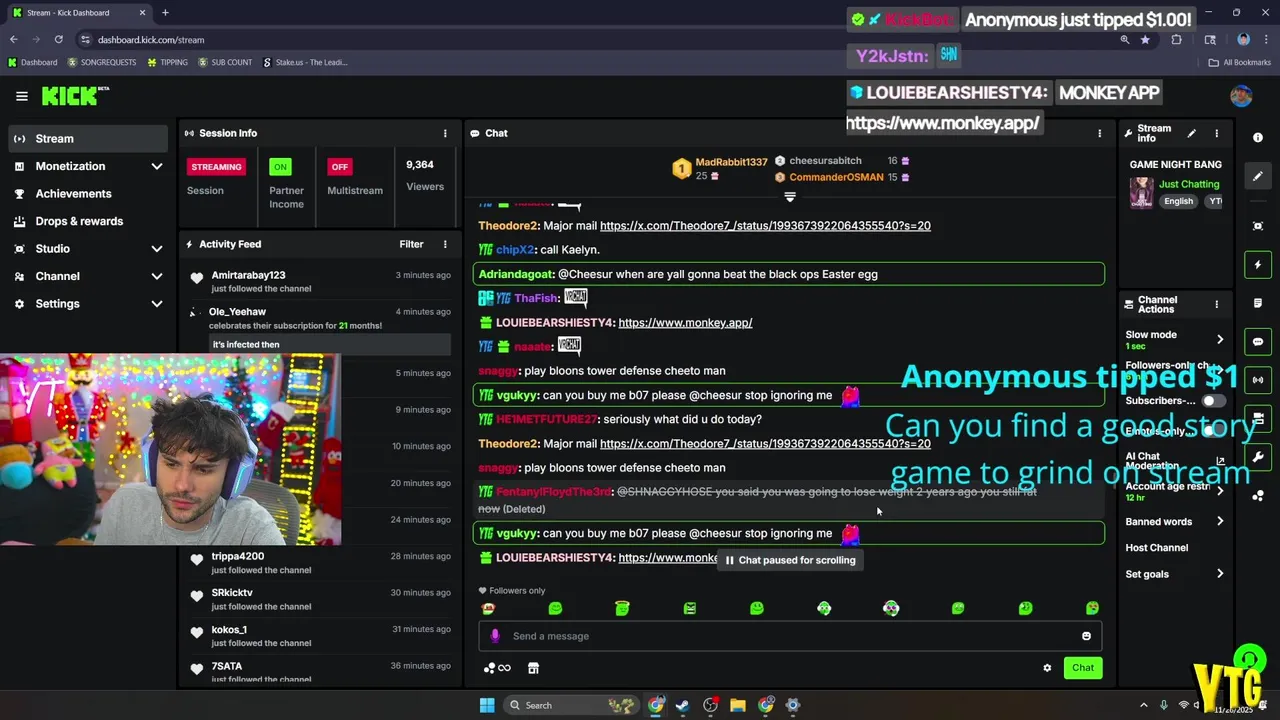Click the lightning bolt icon in the right rail
1280x720 pixels.
pyautogui.click(x=1258, y=265)
